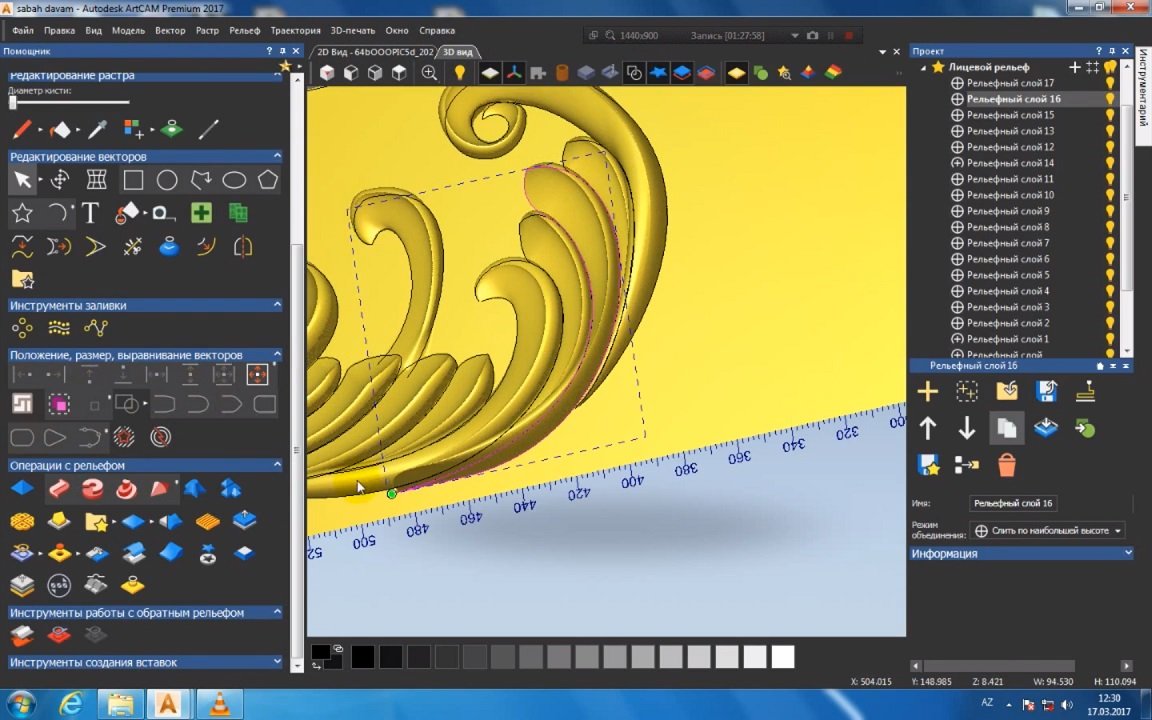The height and width of the screenshot is (720, 1152).
Task: Create new relief layer with plus icon
Action: point(927,392)
